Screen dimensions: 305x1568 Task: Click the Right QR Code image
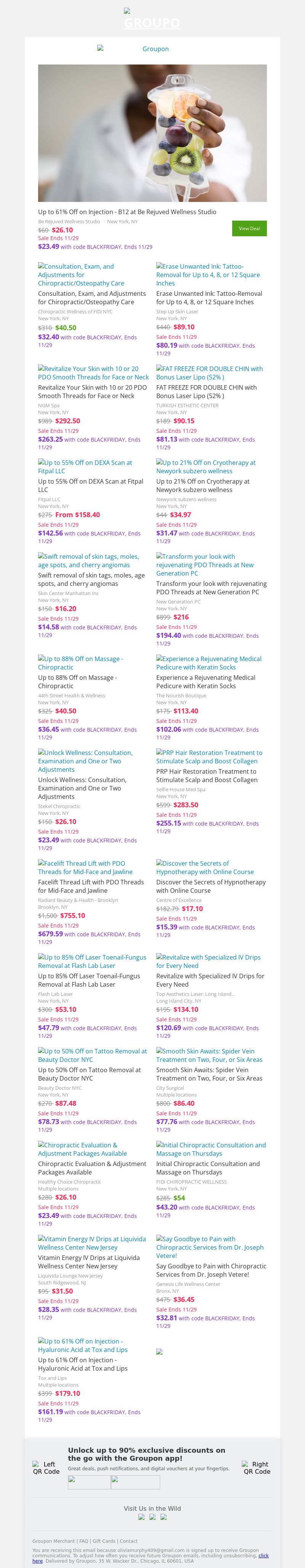[257, 1468]
